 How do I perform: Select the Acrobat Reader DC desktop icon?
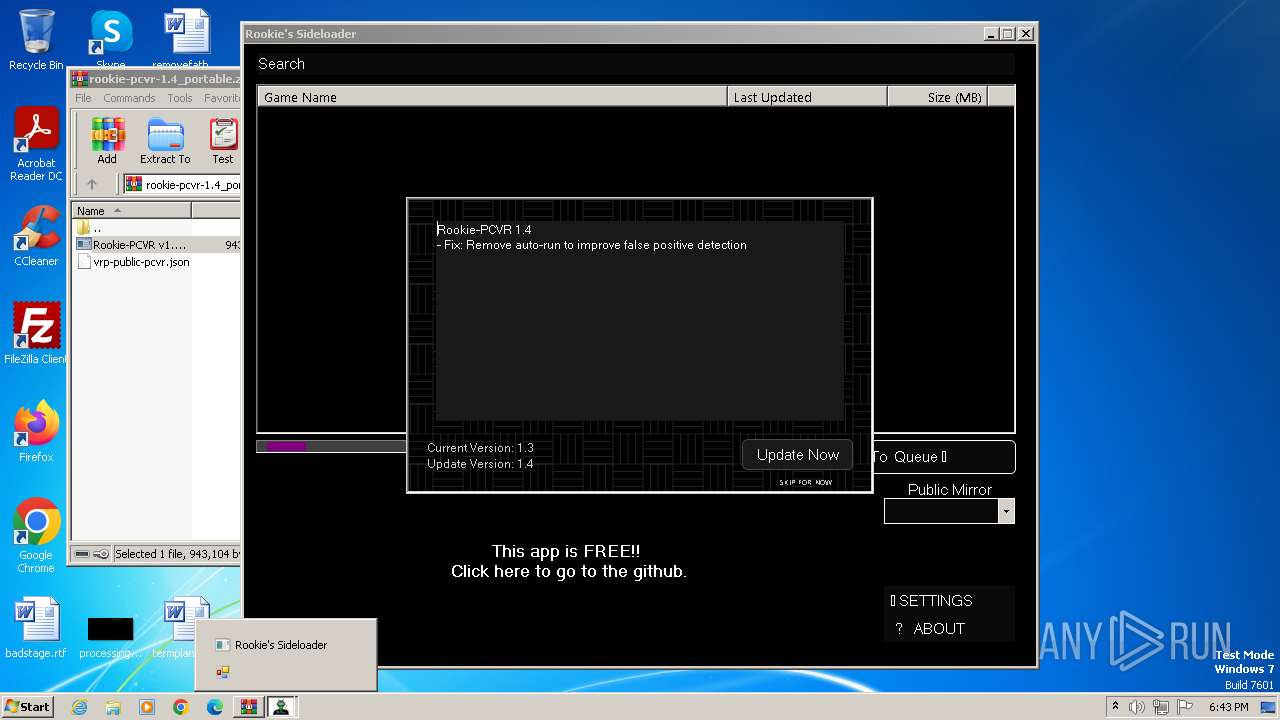pos(36,145)
